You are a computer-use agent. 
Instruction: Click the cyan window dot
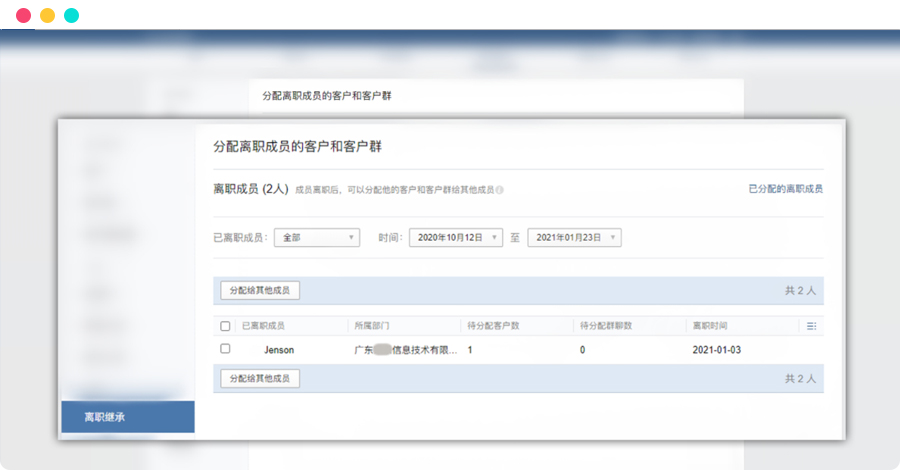[71, 16]
